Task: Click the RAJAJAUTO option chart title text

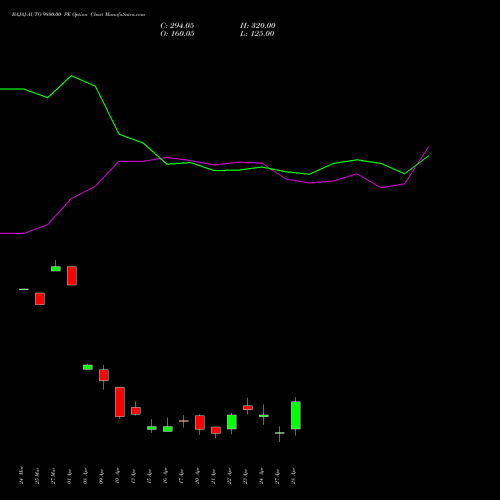Action: tap(78, 15)
